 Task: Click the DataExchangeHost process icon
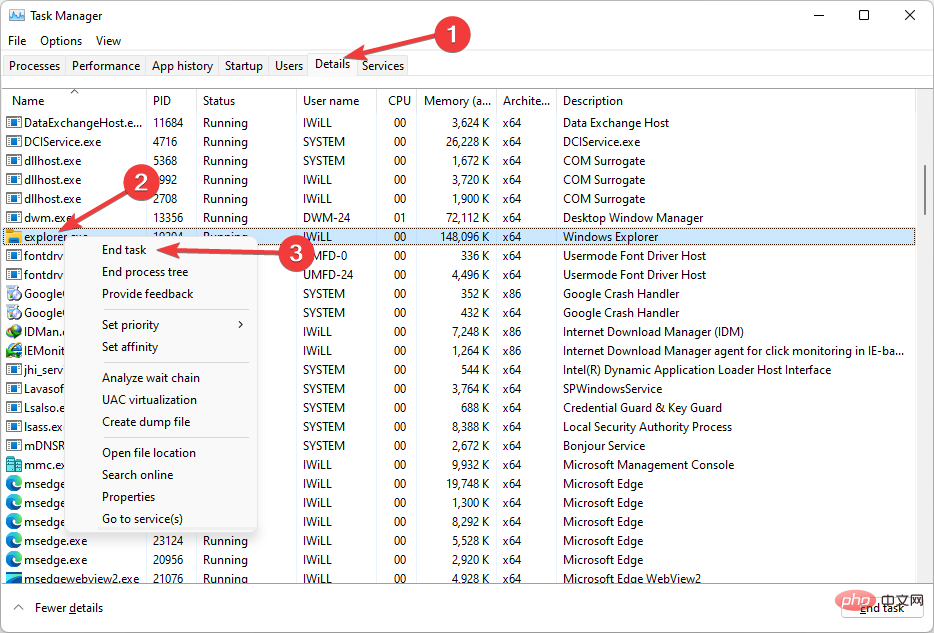pyautogui.click(x=14, y=123)
